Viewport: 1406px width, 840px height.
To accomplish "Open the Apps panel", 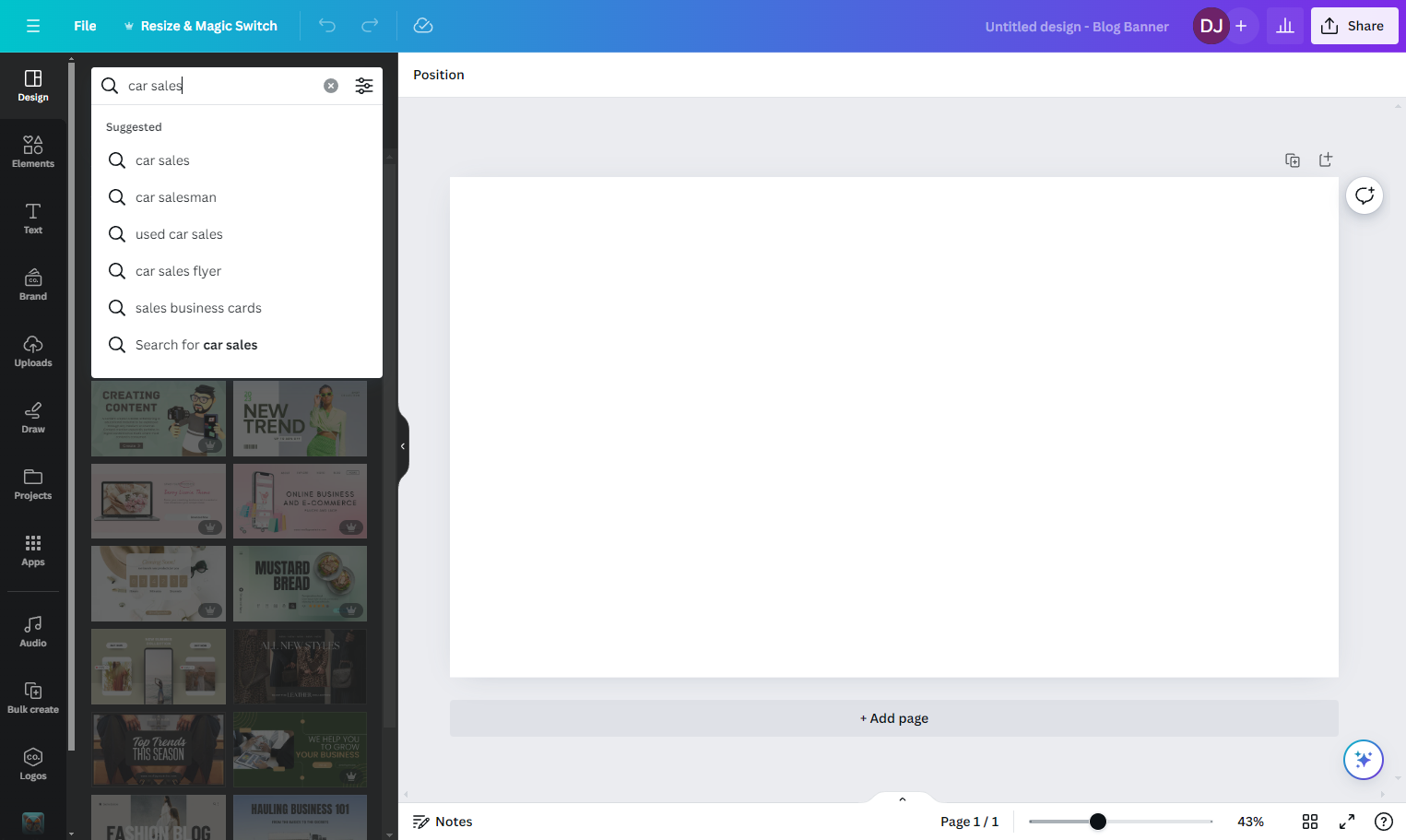I will click(x=33, y=550).
